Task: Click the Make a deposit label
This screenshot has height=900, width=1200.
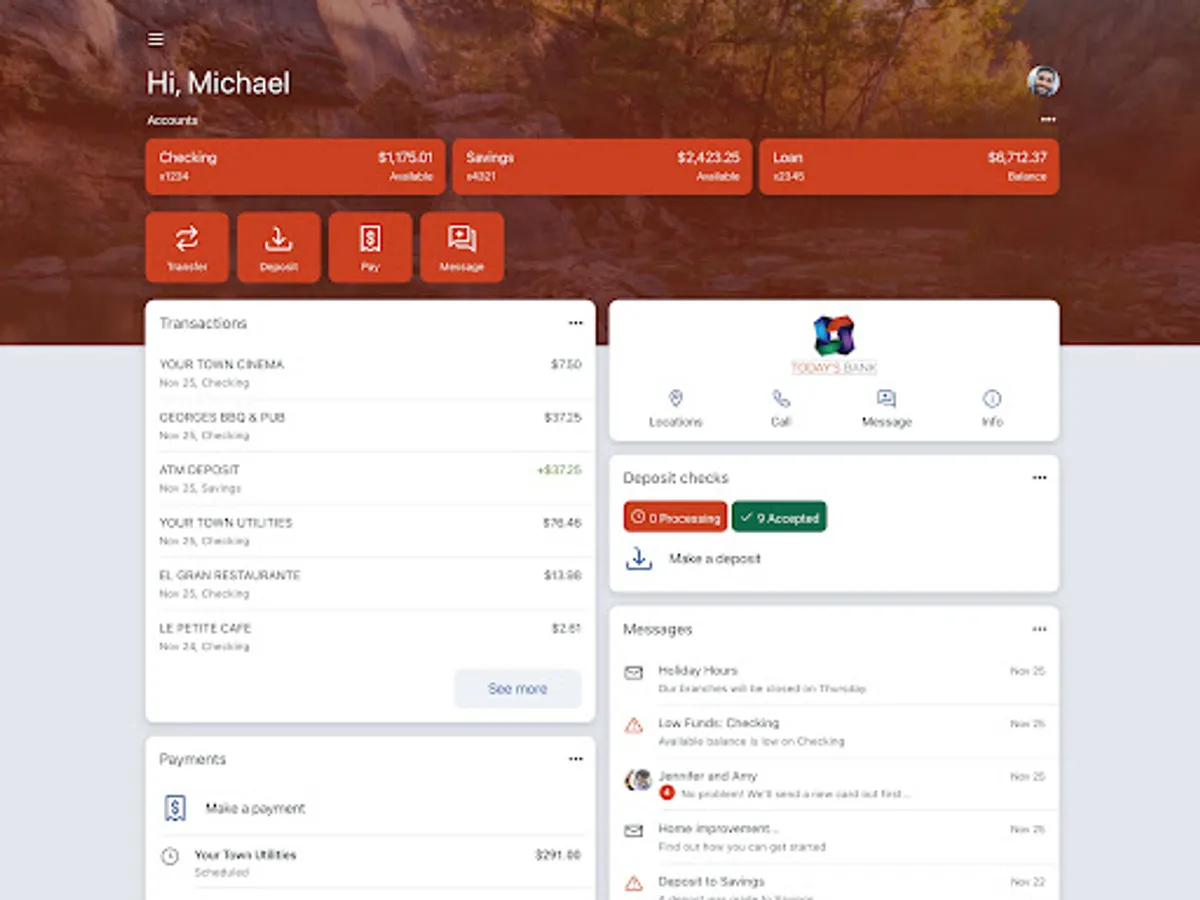Action: coord(715,559)
